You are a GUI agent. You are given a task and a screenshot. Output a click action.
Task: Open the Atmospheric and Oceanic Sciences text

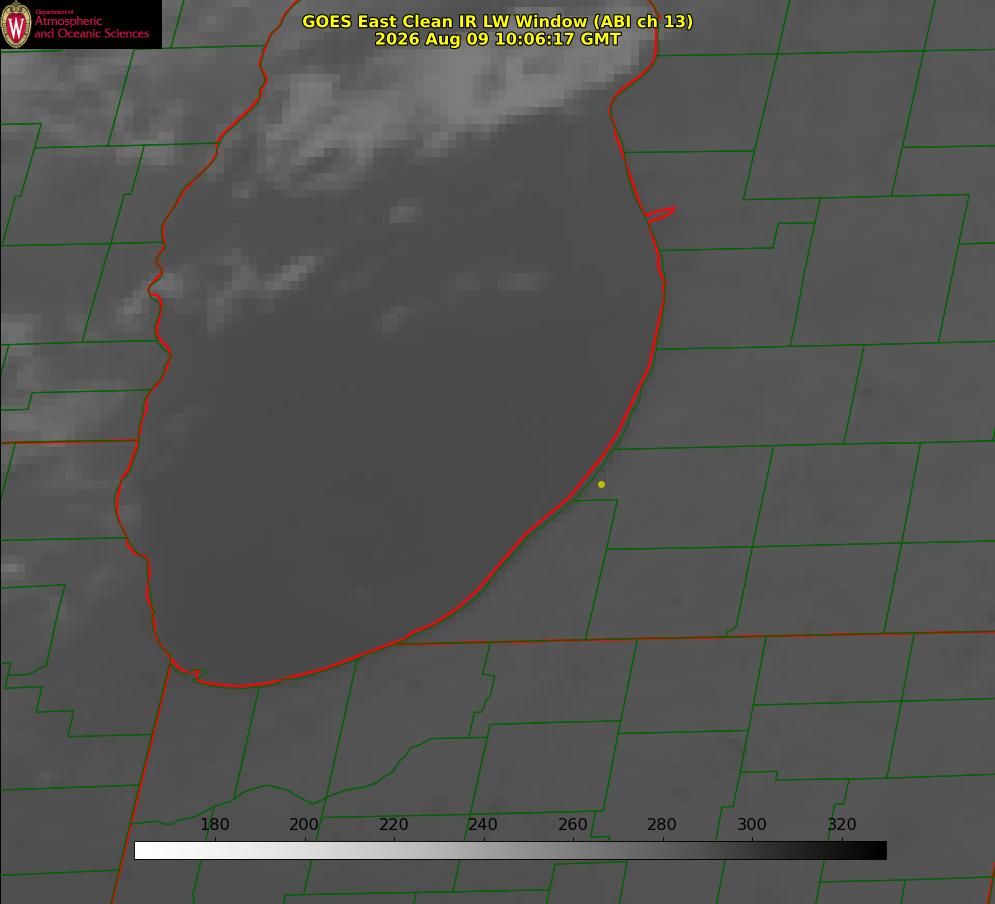point(91,27)
